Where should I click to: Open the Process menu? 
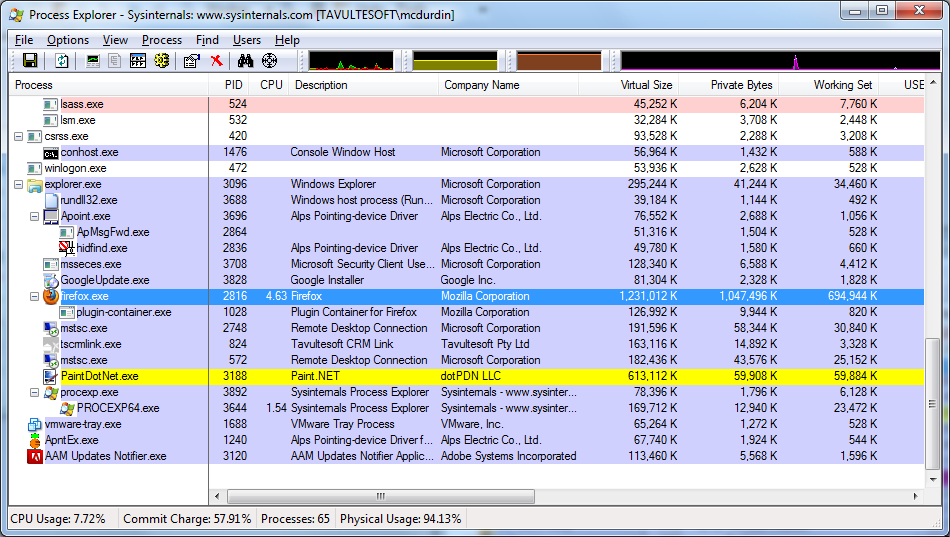162,40
